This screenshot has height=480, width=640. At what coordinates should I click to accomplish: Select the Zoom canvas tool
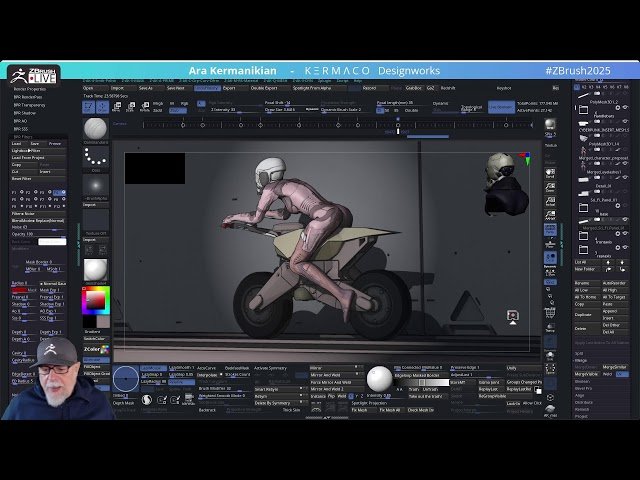point(550,187)
